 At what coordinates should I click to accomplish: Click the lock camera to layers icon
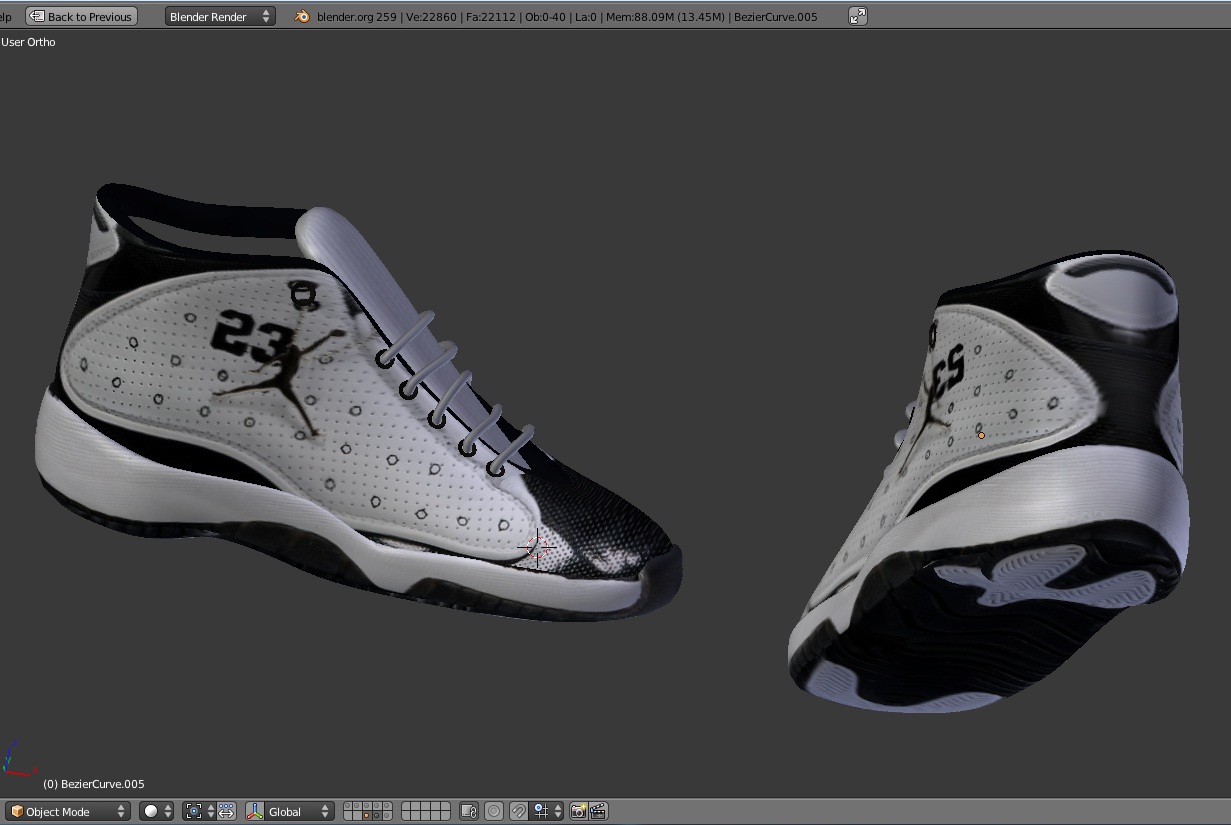click(469, 811)
